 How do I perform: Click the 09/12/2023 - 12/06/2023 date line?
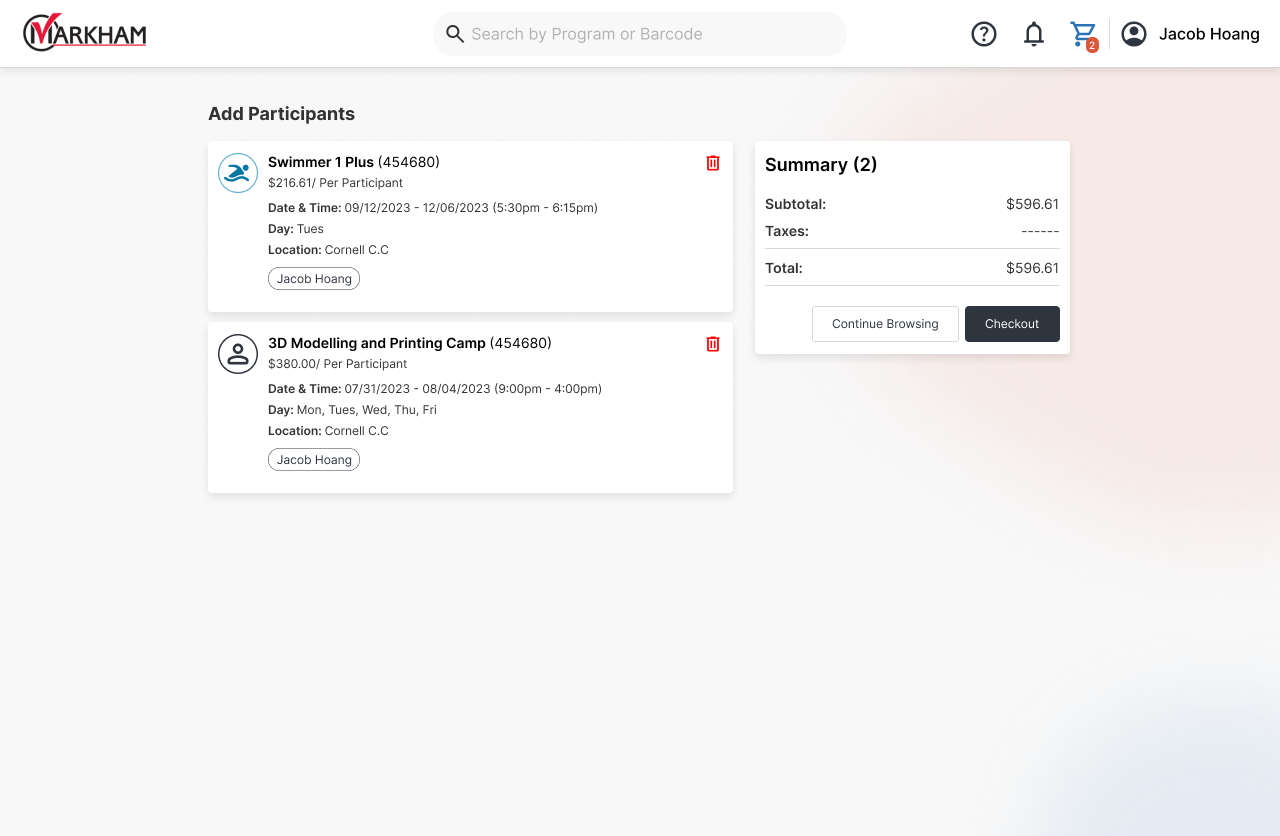pos(433,208)
